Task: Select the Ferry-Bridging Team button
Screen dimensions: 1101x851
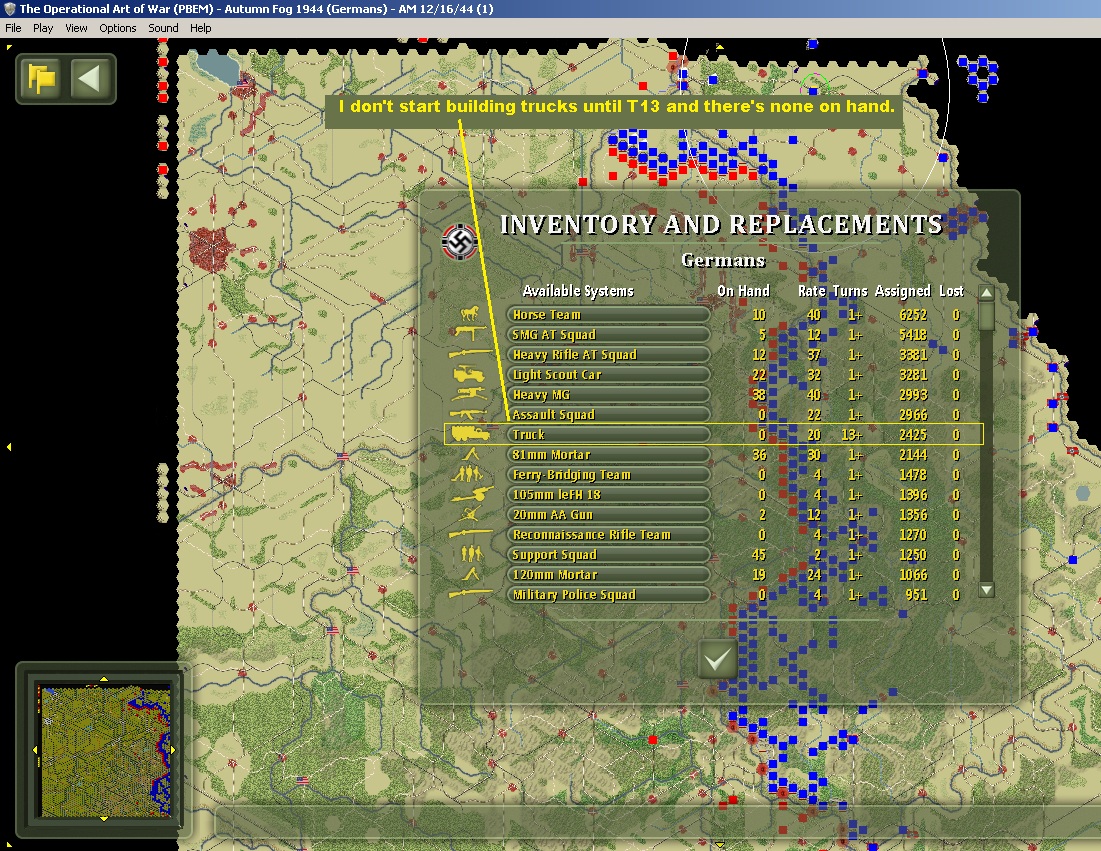Action: (608, 475)
